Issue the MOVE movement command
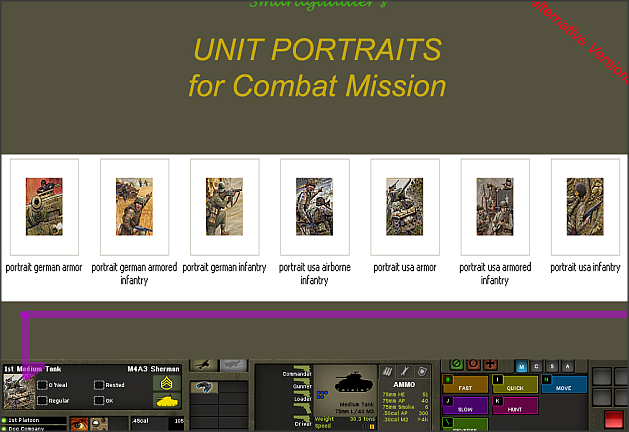This screenshot has height=432, width=629. 564,384
